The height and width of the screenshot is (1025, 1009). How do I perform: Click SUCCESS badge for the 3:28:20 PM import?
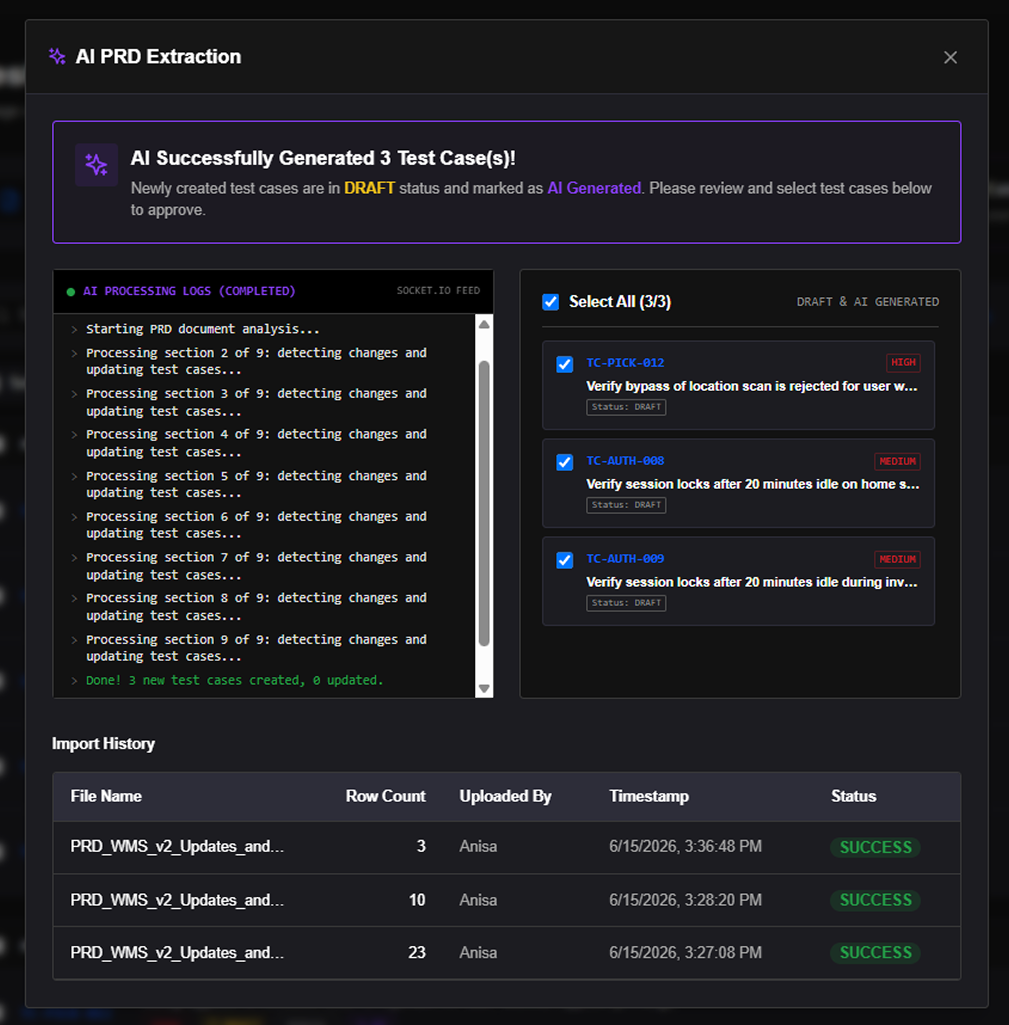(876, 900)
